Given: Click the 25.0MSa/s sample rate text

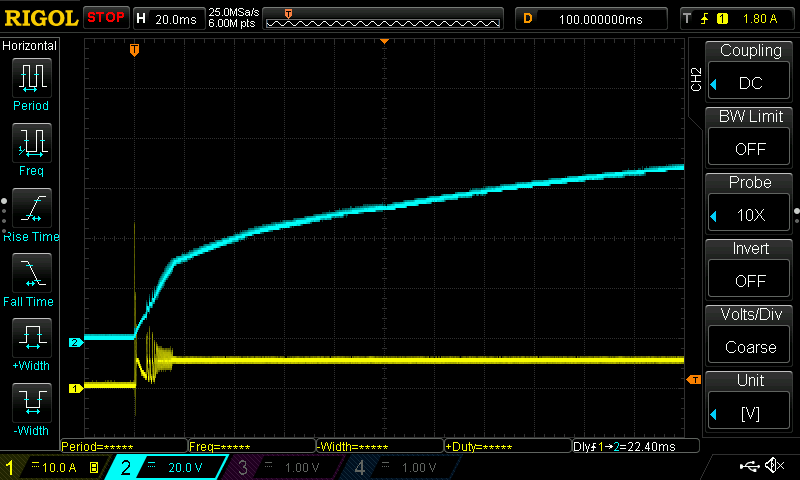Looking at the screenshot, I should pyautogui.click(x=234, y=12).
